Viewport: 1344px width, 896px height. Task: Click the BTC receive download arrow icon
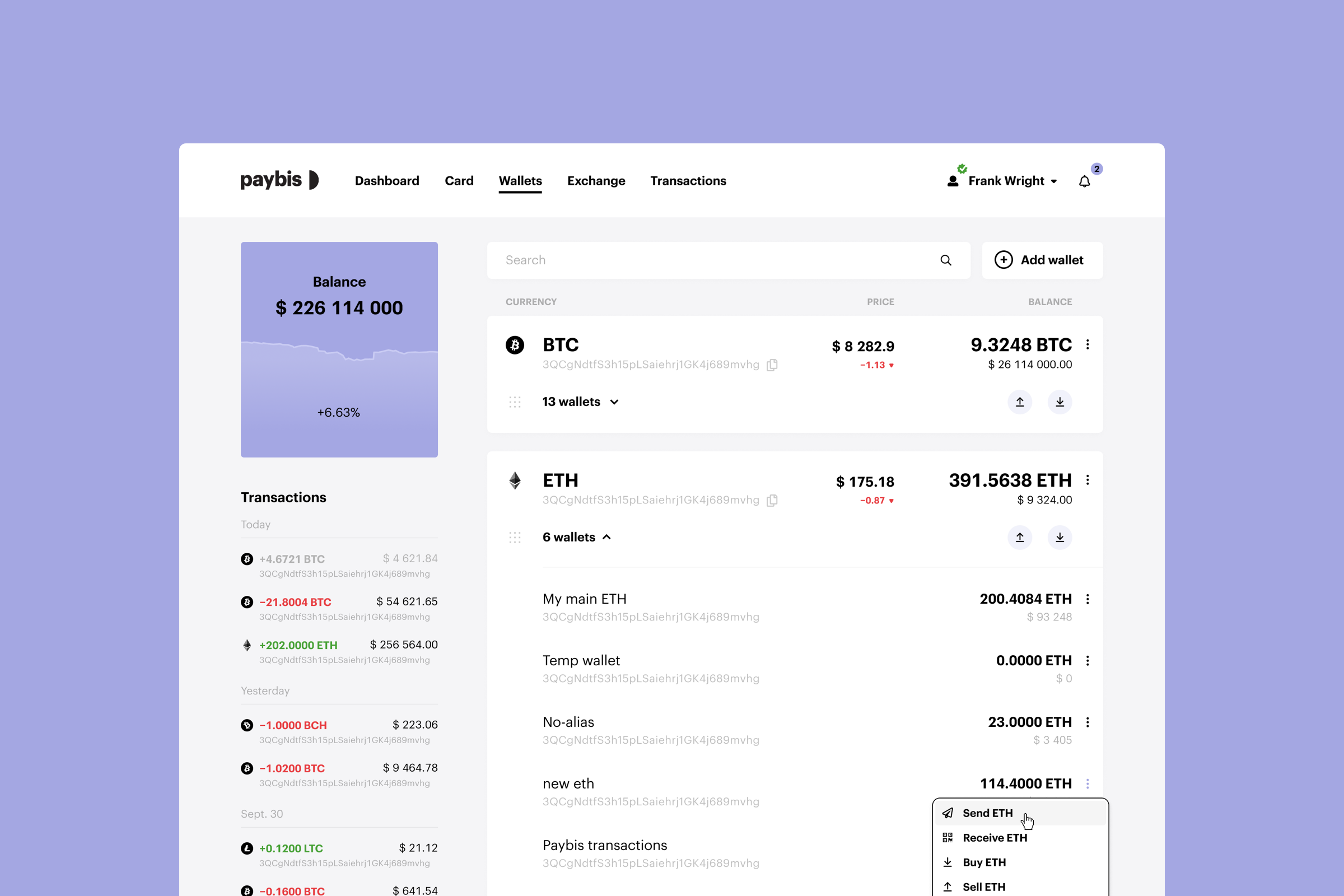pos(1060,402)
